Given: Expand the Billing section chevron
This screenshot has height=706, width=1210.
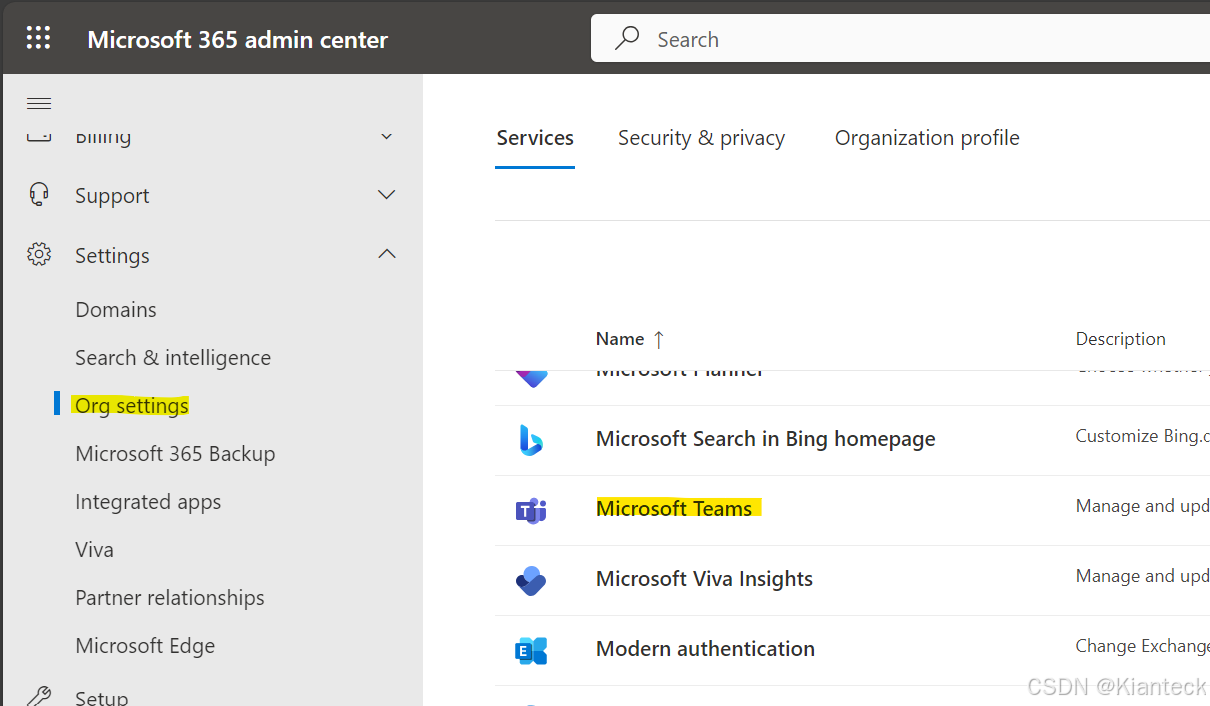Looking at the screenshot, I should [x=387, y=136].
